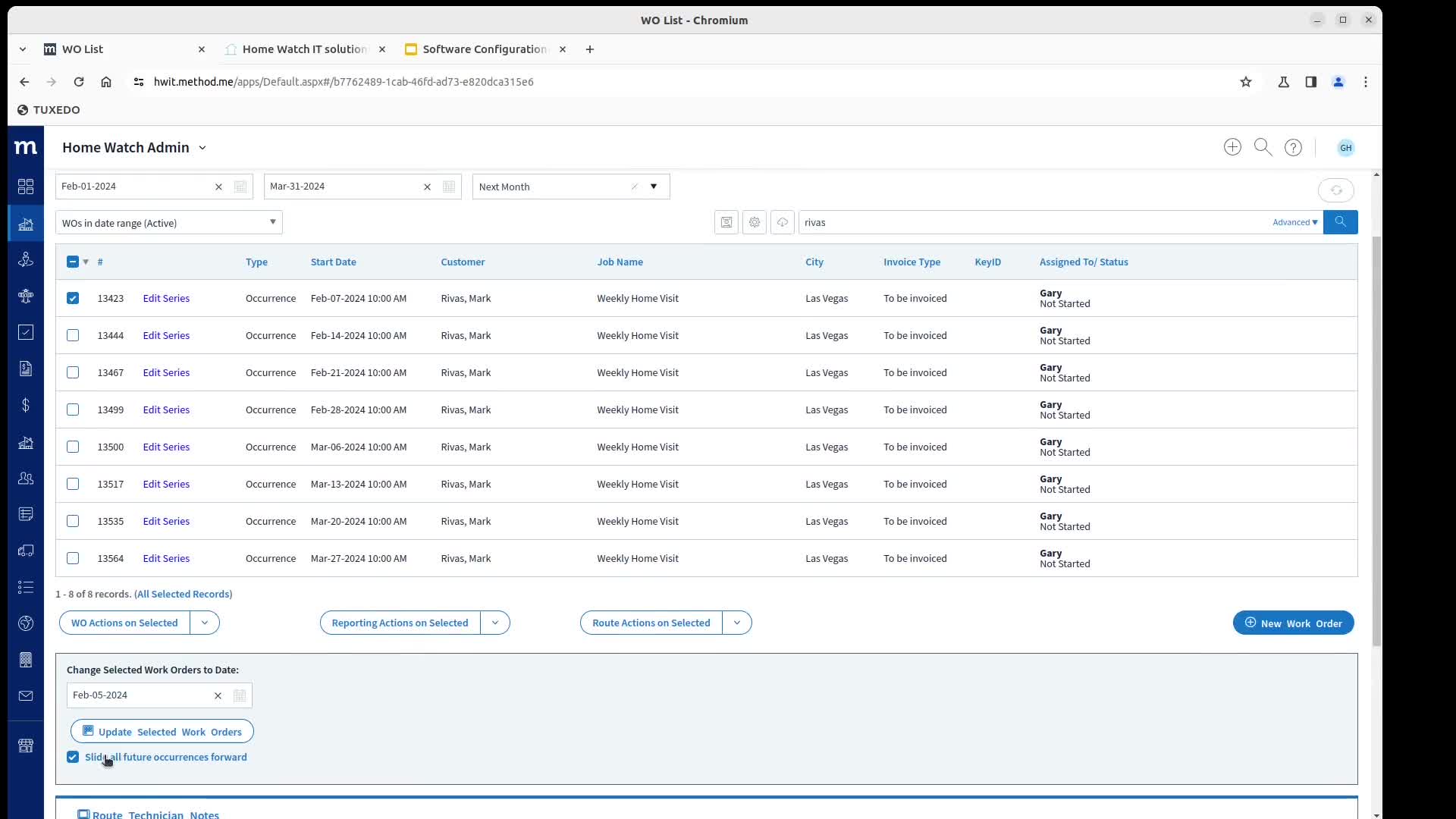The image size is (1456, 819).
Task: Open the WOs in date range filter dropdown
Action: (272, 222)
